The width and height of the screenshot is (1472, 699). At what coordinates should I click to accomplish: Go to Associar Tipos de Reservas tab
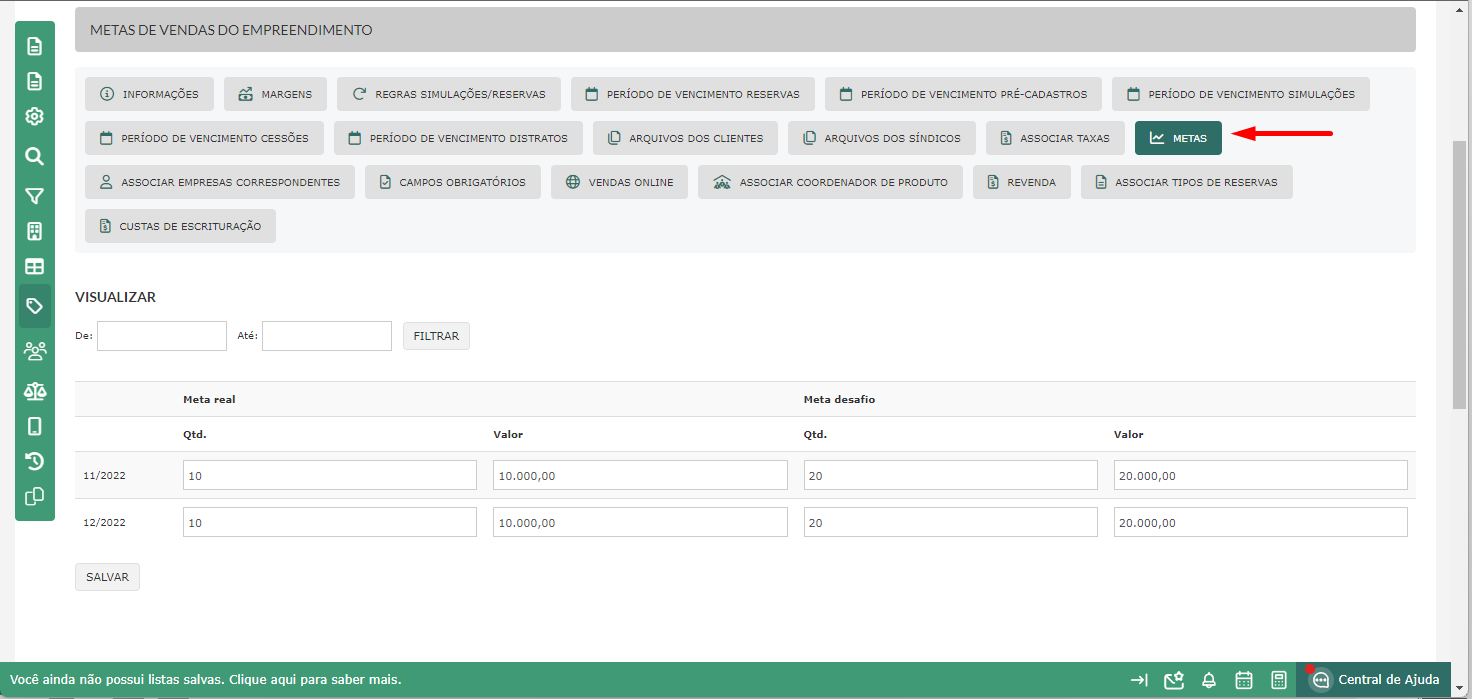1187,182
